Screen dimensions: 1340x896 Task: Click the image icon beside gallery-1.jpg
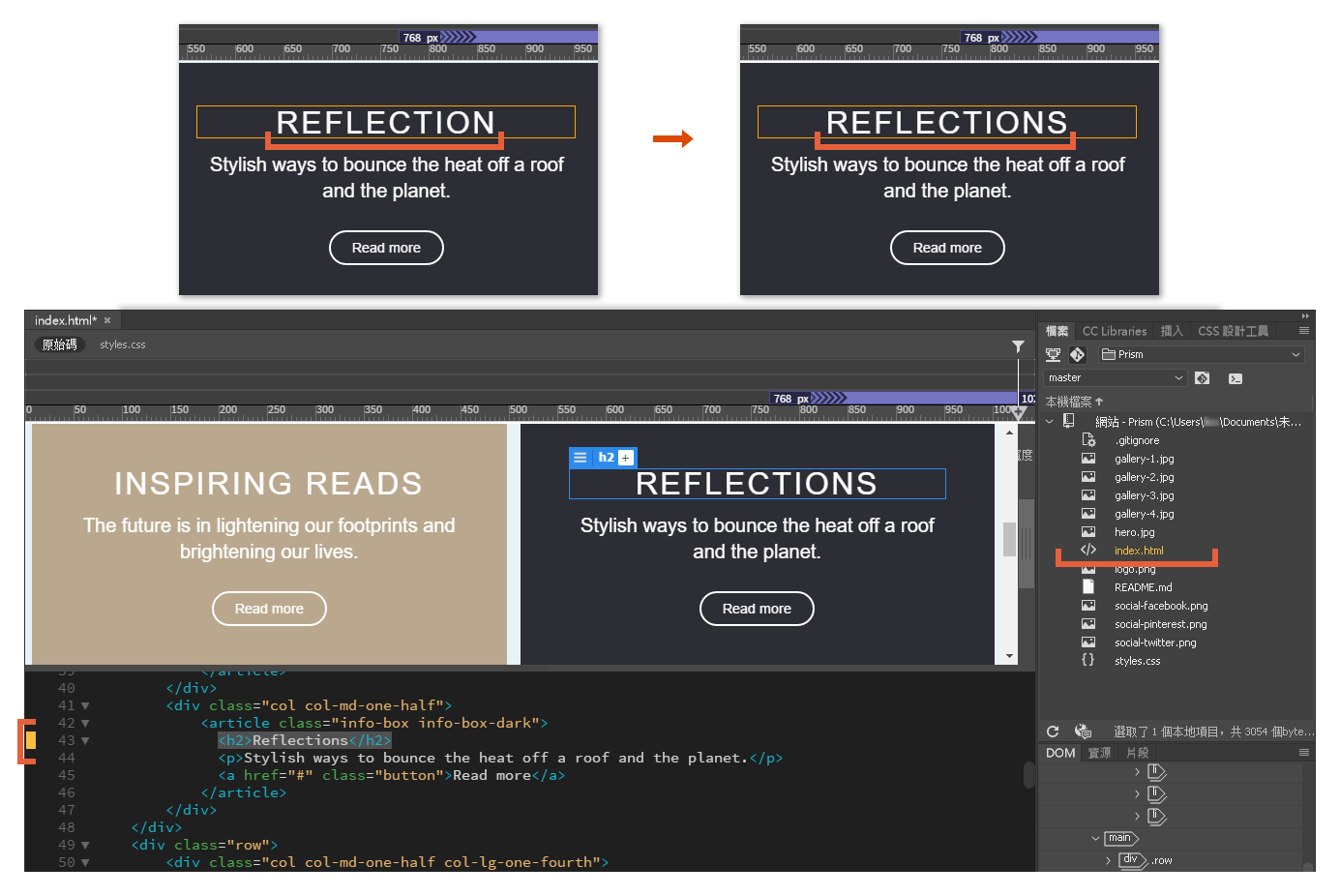[x=1088, y=459]
